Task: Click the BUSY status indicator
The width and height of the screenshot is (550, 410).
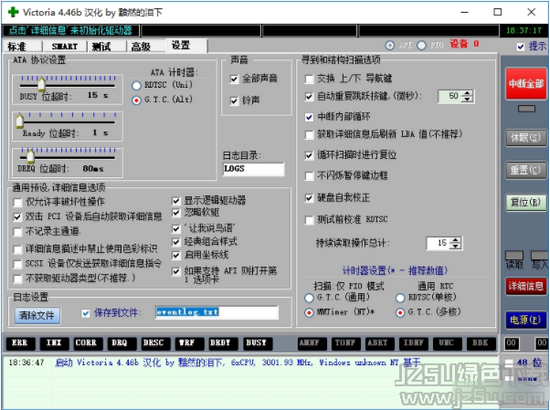Action: [x=258, y=343]
